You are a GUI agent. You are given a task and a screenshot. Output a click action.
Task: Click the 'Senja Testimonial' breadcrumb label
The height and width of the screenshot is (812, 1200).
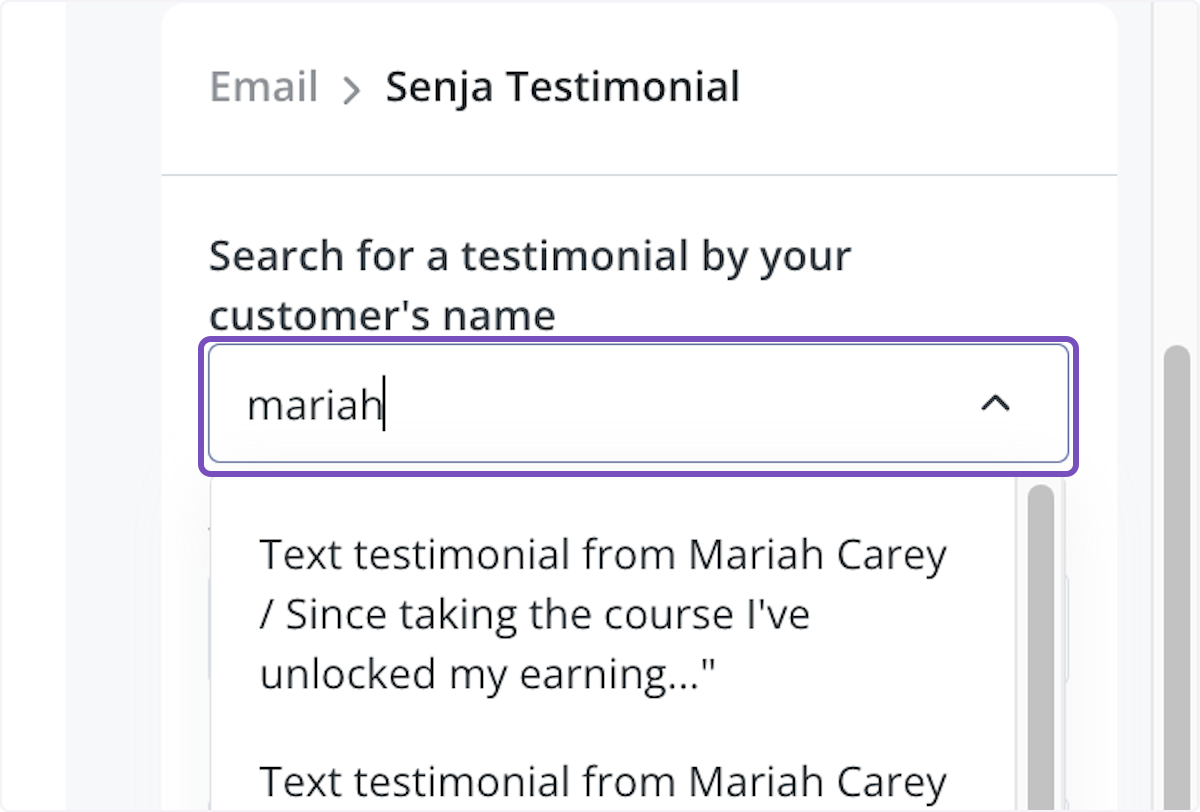click(x=561, y=87)
